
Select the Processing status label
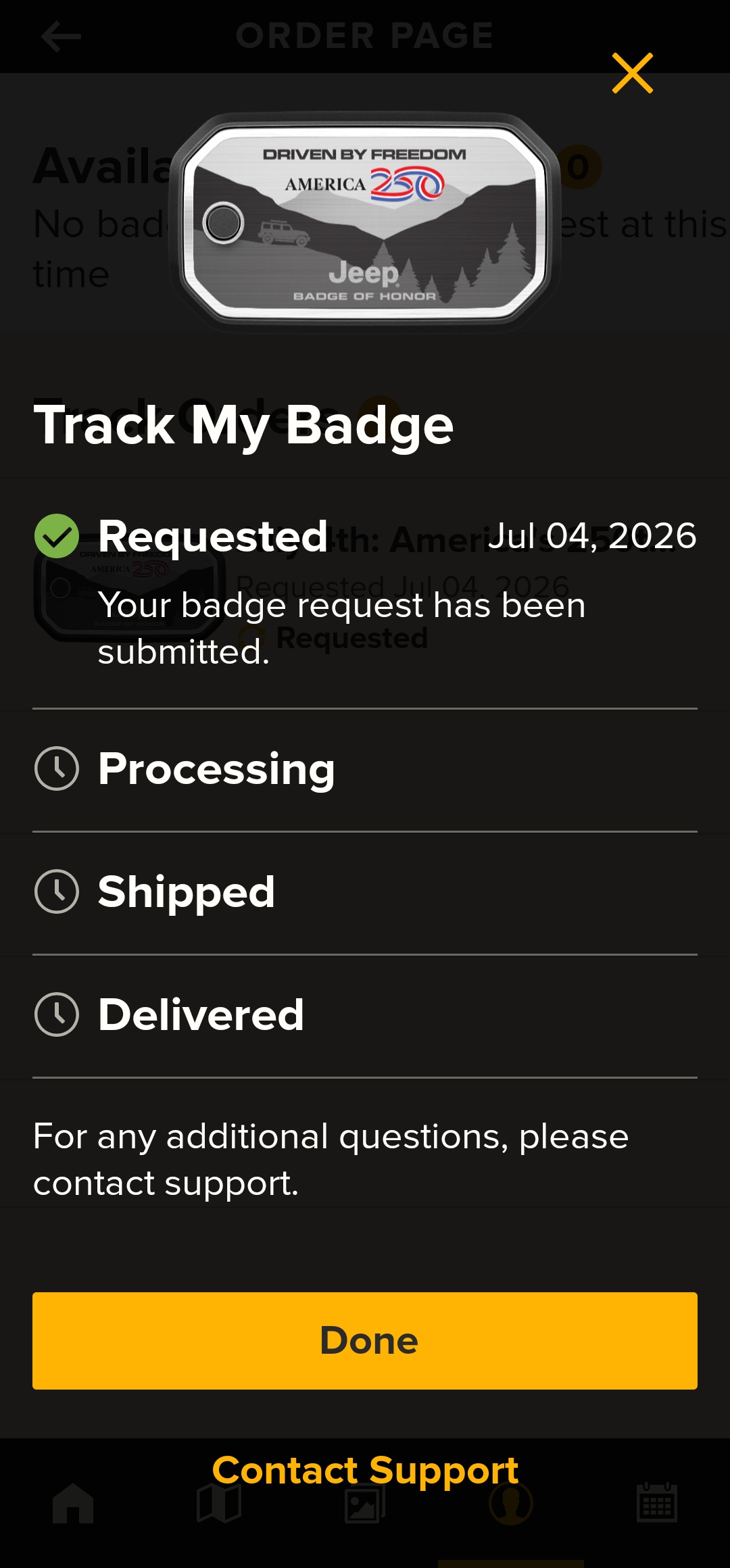click(x=216, y=769)
